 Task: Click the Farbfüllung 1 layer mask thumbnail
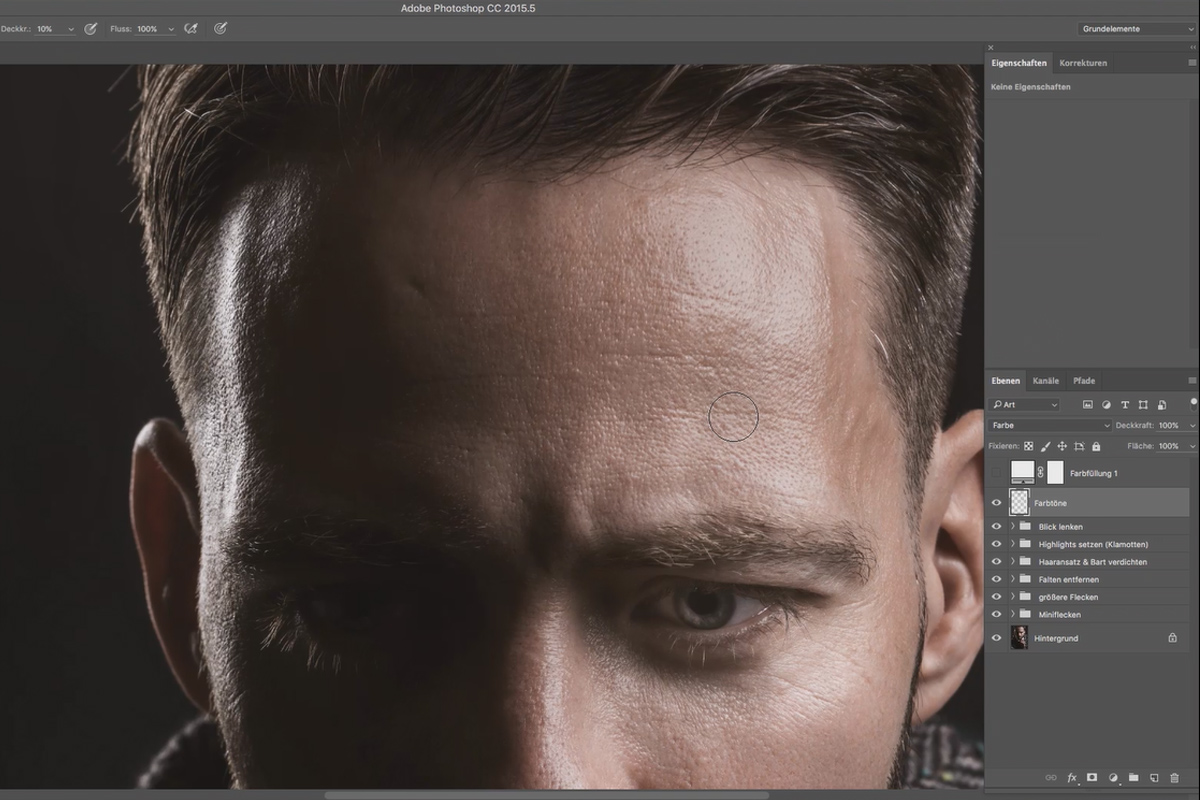pyautogui.click(x=1055, y=472)
